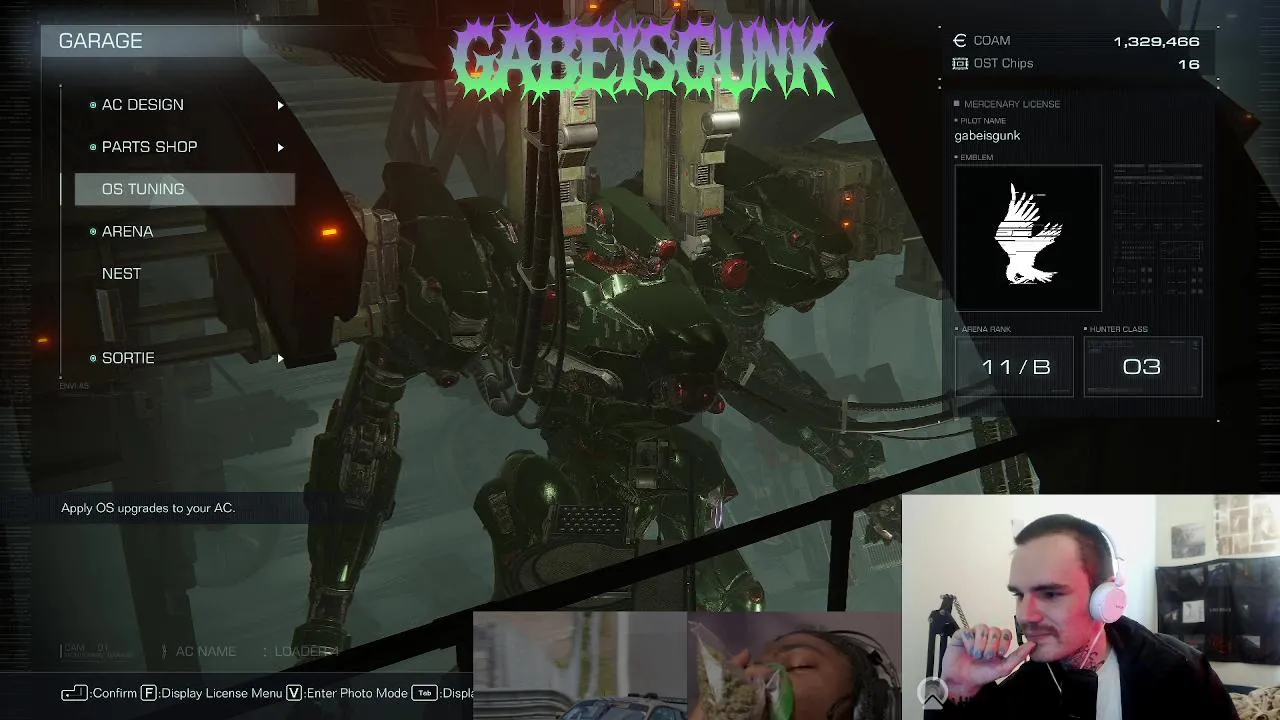Click the Display License Menu prompt
The width and height of the screenshot is (1280, 720).
pyautogui.click(x=219, y=693)
